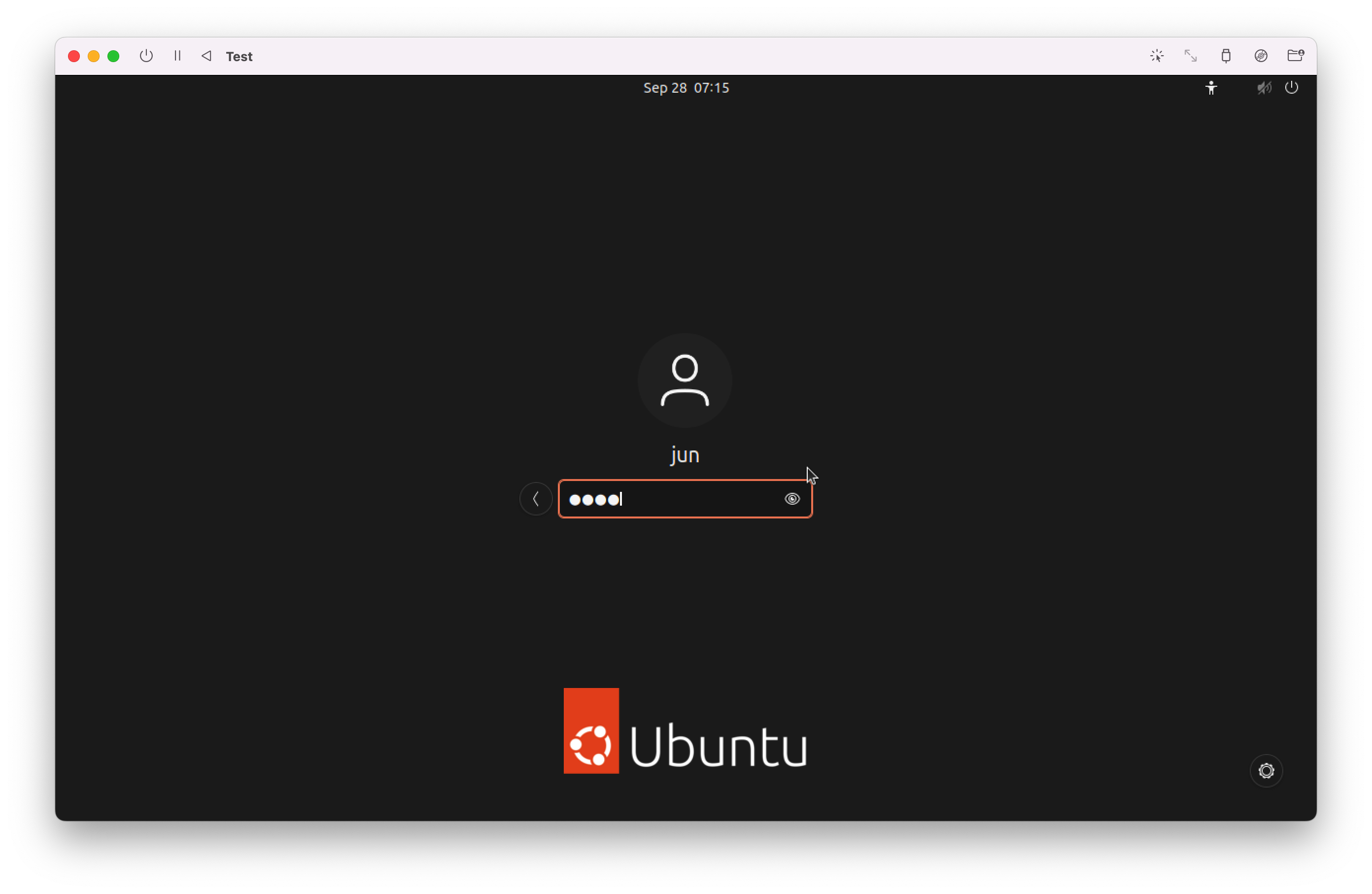The image size is (1372, 894).
Task: Click the jun user avatar
Action: pyautogui.click(x=685, y=380)
